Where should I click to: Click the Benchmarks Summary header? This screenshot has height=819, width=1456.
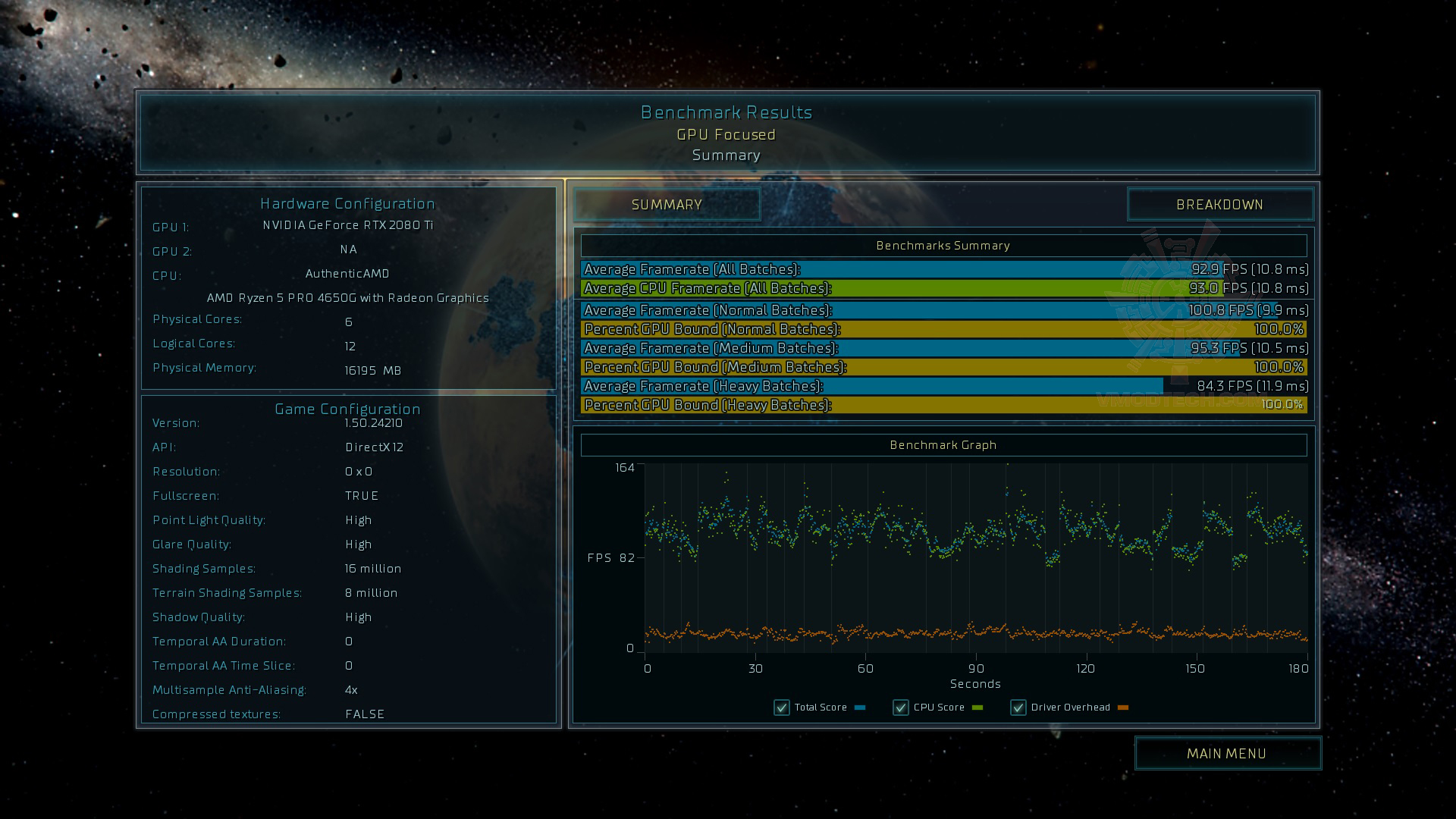(x=943, y=246)
